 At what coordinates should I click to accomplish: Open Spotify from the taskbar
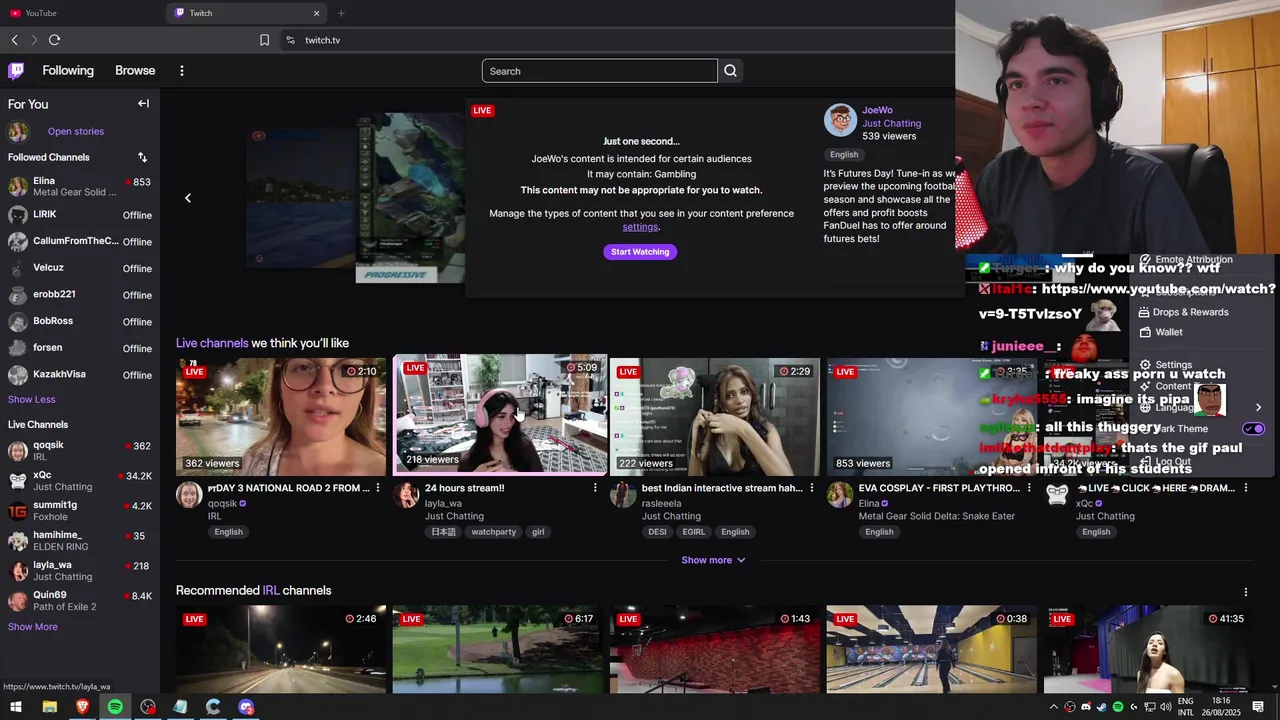[x=115, y=707]
